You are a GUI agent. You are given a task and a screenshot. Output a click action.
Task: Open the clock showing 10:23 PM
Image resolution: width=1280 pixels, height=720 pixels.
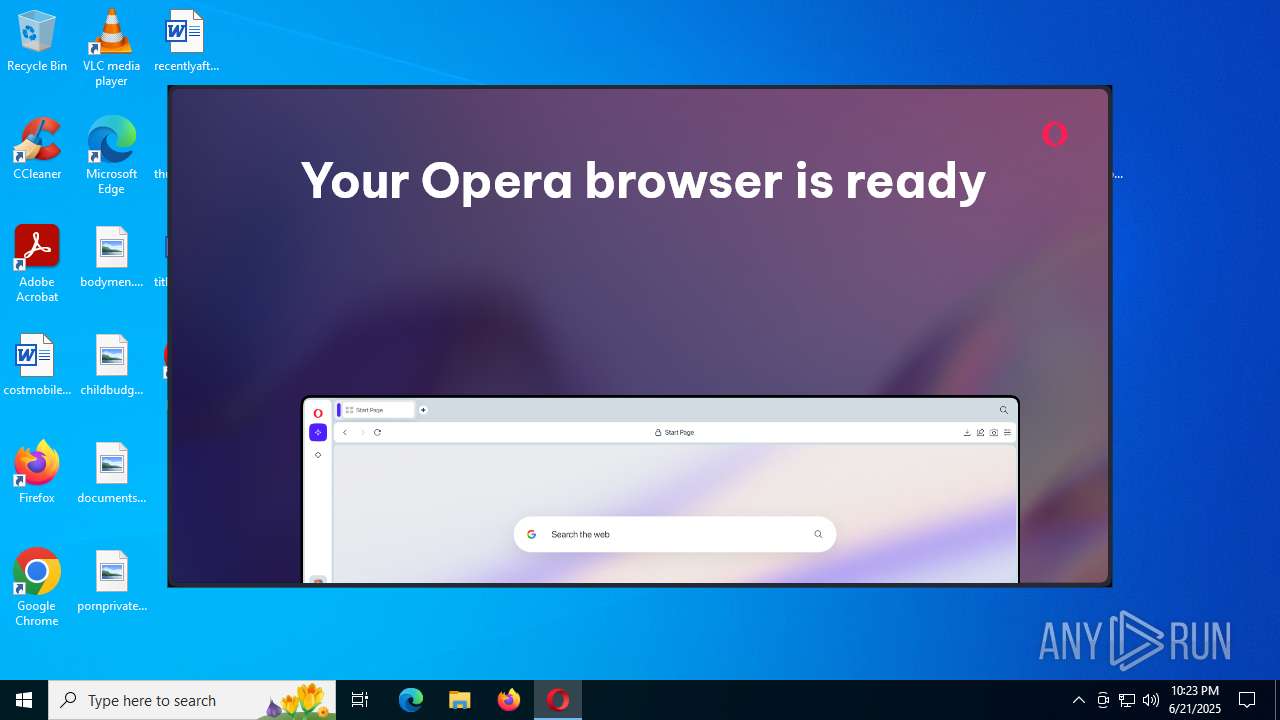pyautogui.click(x=1195, y=700)
